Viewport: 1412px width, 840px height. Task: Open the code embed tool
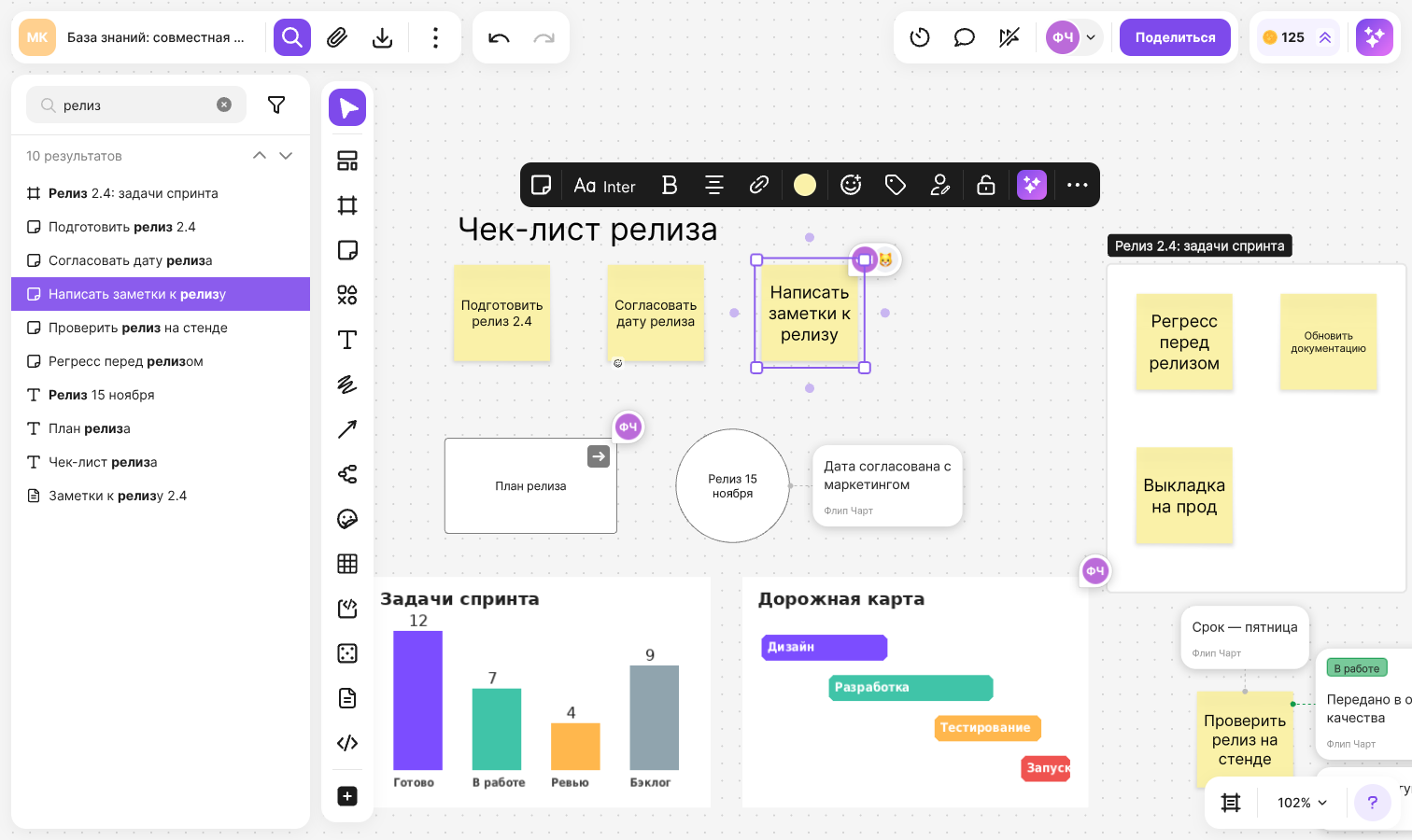[347, 743]
